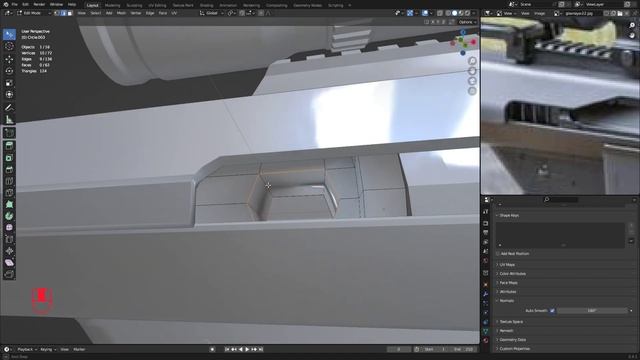Enable face select mode
Screen dimensions: 640x360
coord(70,13)
